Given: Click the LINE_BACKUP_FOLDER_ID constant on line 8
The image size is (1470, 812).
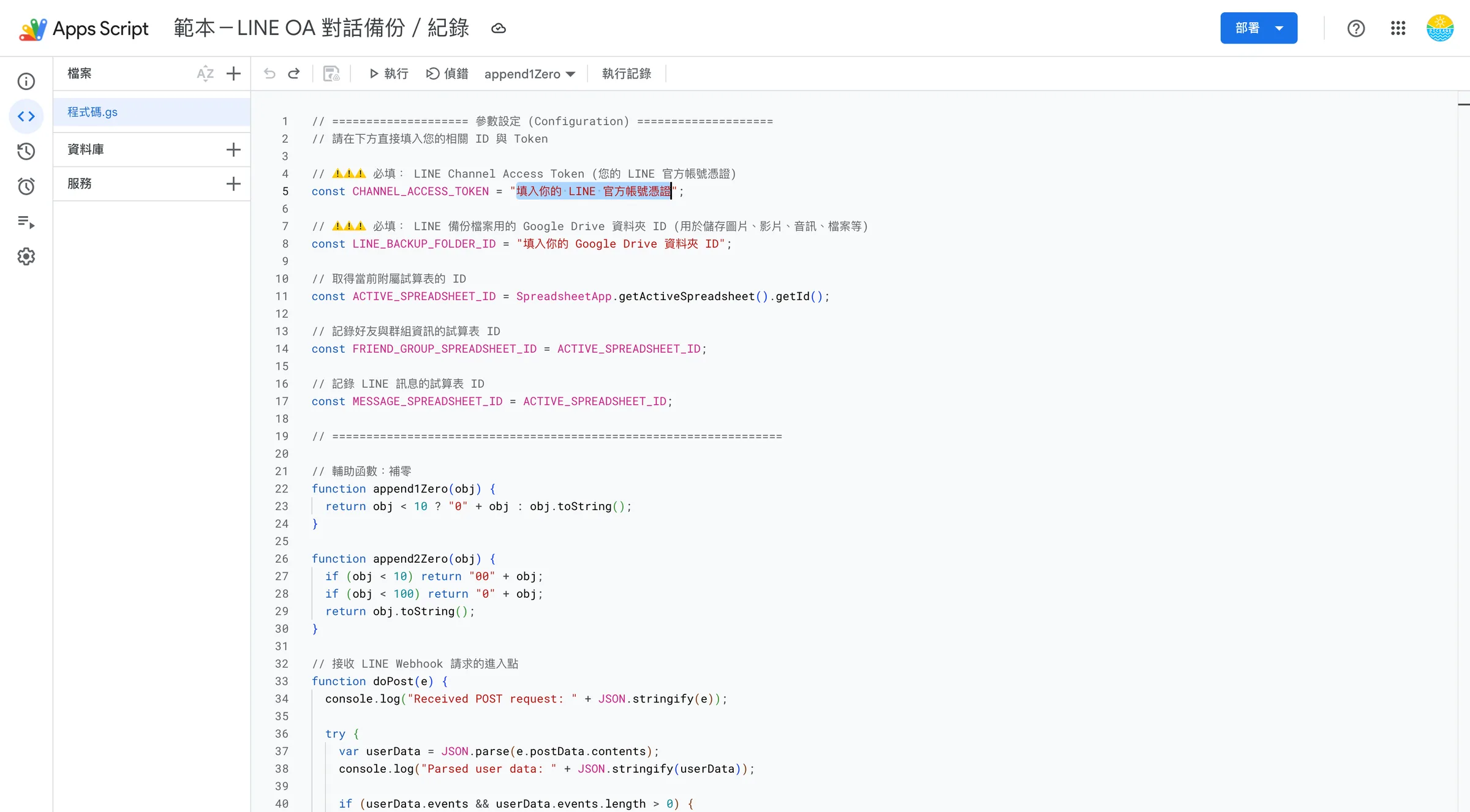Looking at the screenshot, I should click(x=424, y=244).
